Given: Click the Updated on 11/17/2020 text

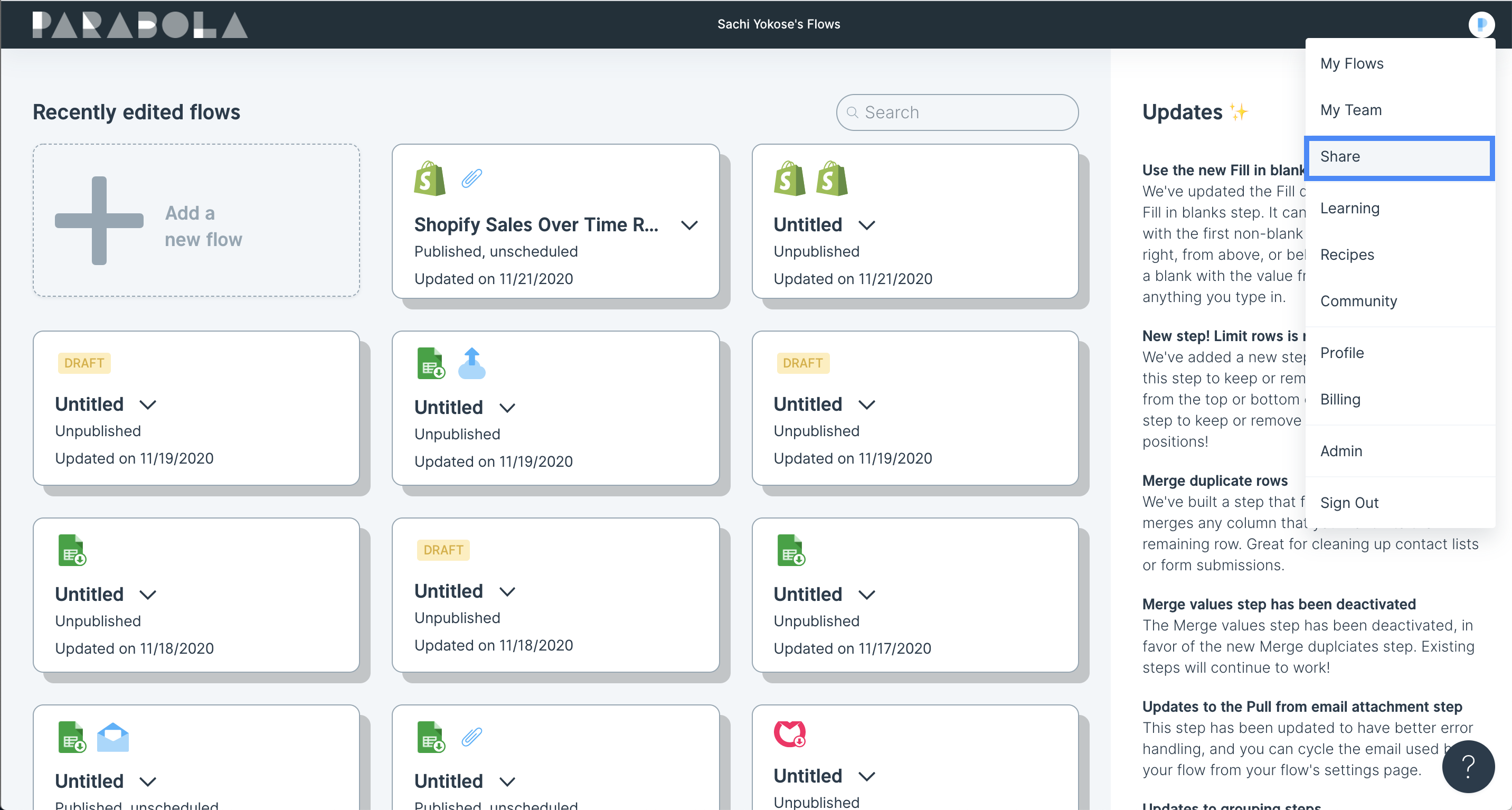Looking at the screenshot, I should [852, 648].
